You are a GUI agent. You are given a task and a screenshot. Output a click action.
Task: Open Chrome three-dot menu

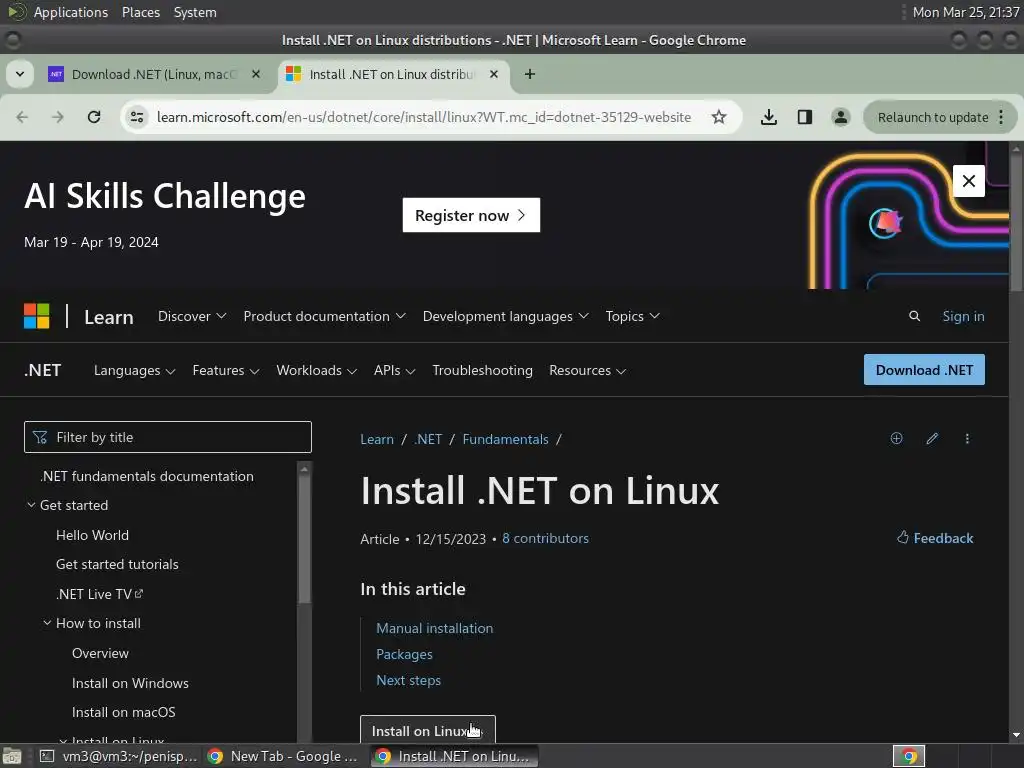click(x=1002, y=117)
